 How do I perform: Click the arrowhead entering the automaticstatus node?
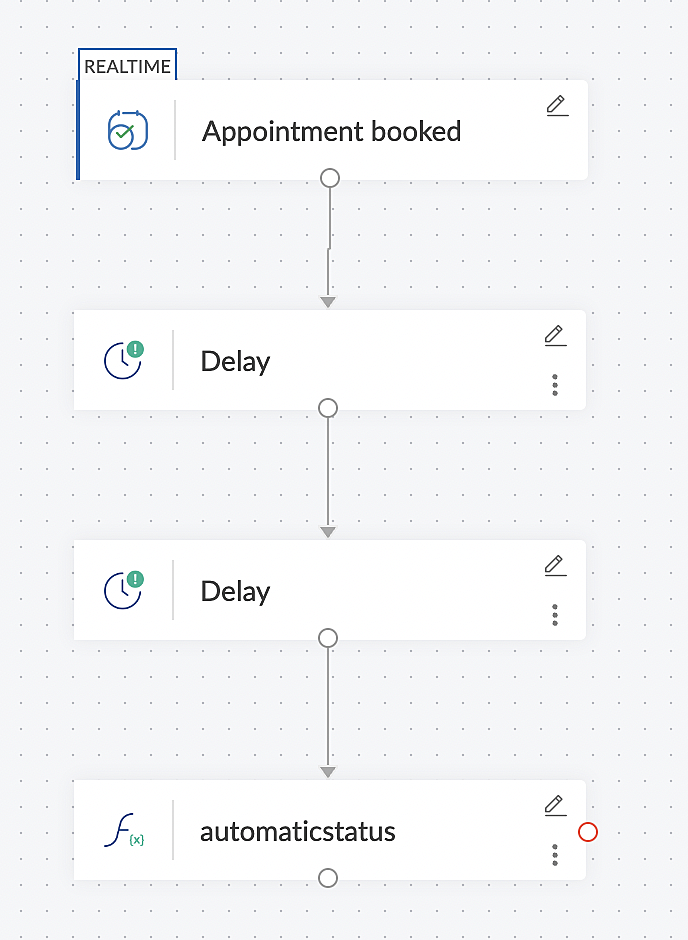[328, 772]
